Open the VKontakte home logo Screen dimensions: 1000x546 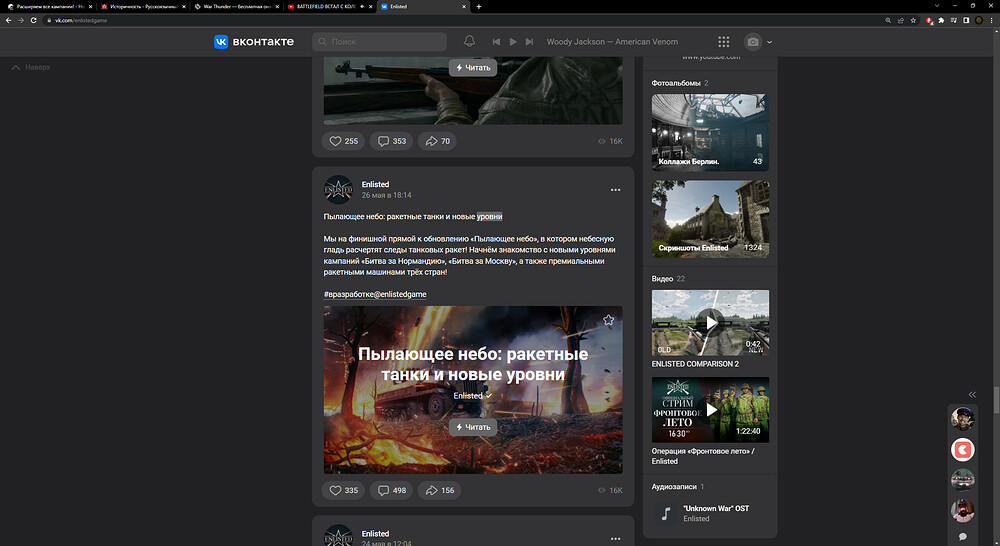click(254, 41)
